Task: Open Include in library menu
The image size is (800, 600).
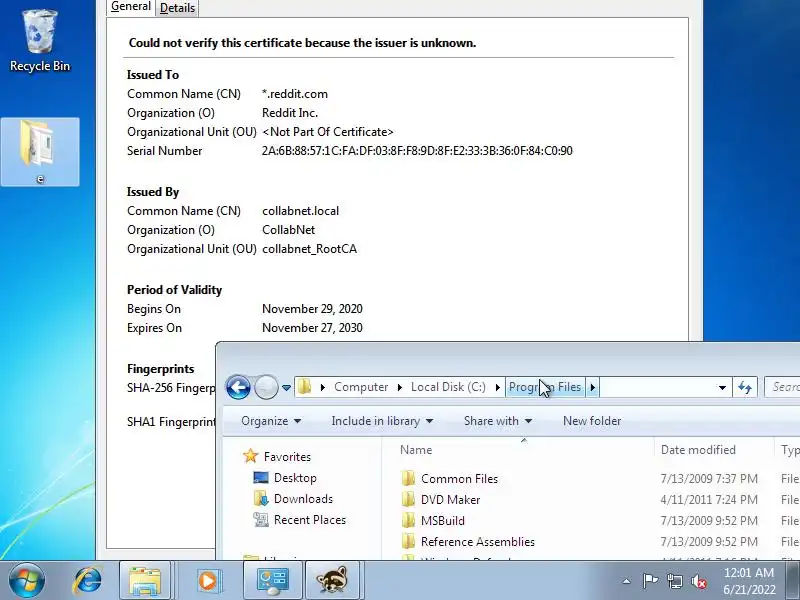Action: [x=382, y=421]
